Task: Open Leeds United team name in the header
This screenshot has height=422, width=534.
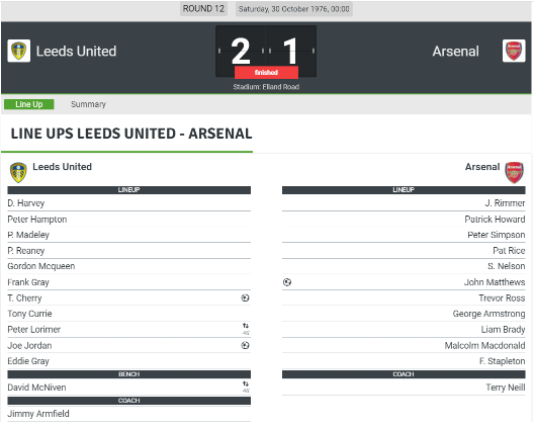Action: (76, 51)
